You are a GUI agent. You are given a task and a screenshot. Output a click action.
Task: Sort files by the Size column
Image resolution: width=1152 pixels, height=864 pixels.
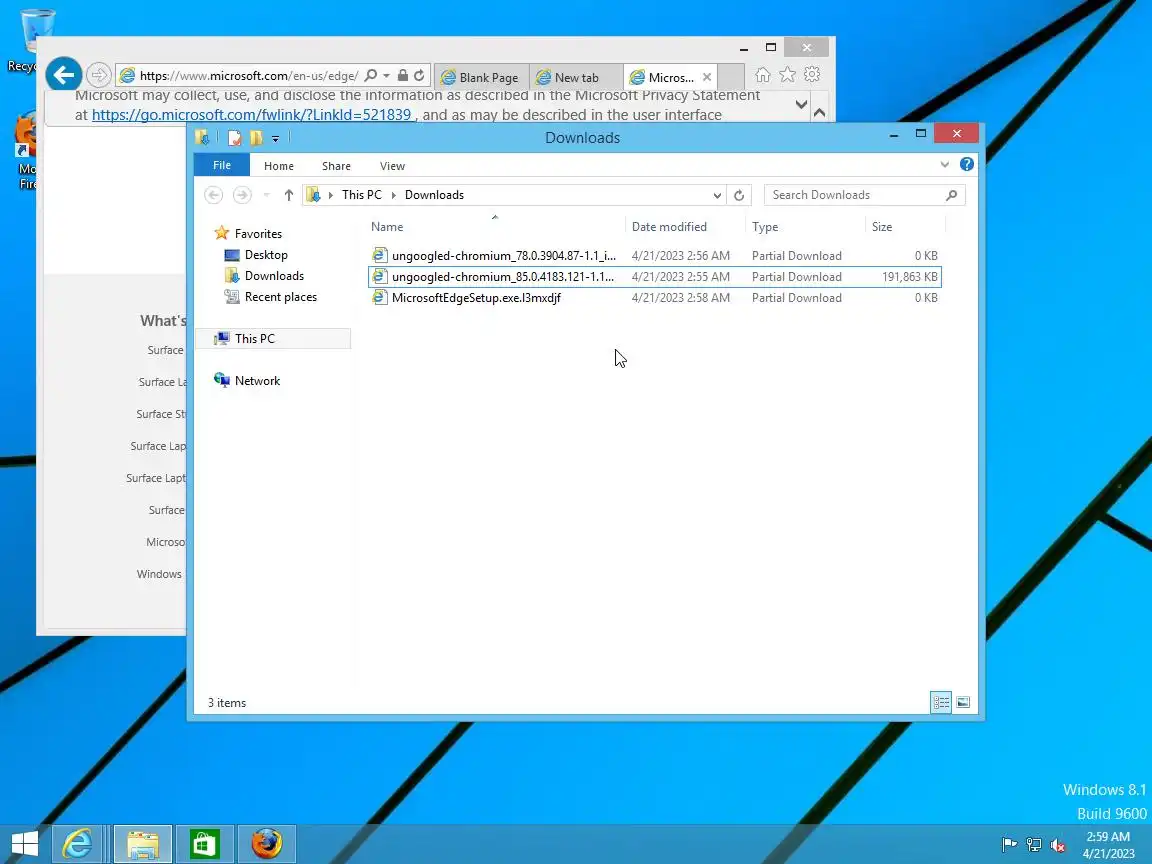pyautogui.click(x=905, y=227)
